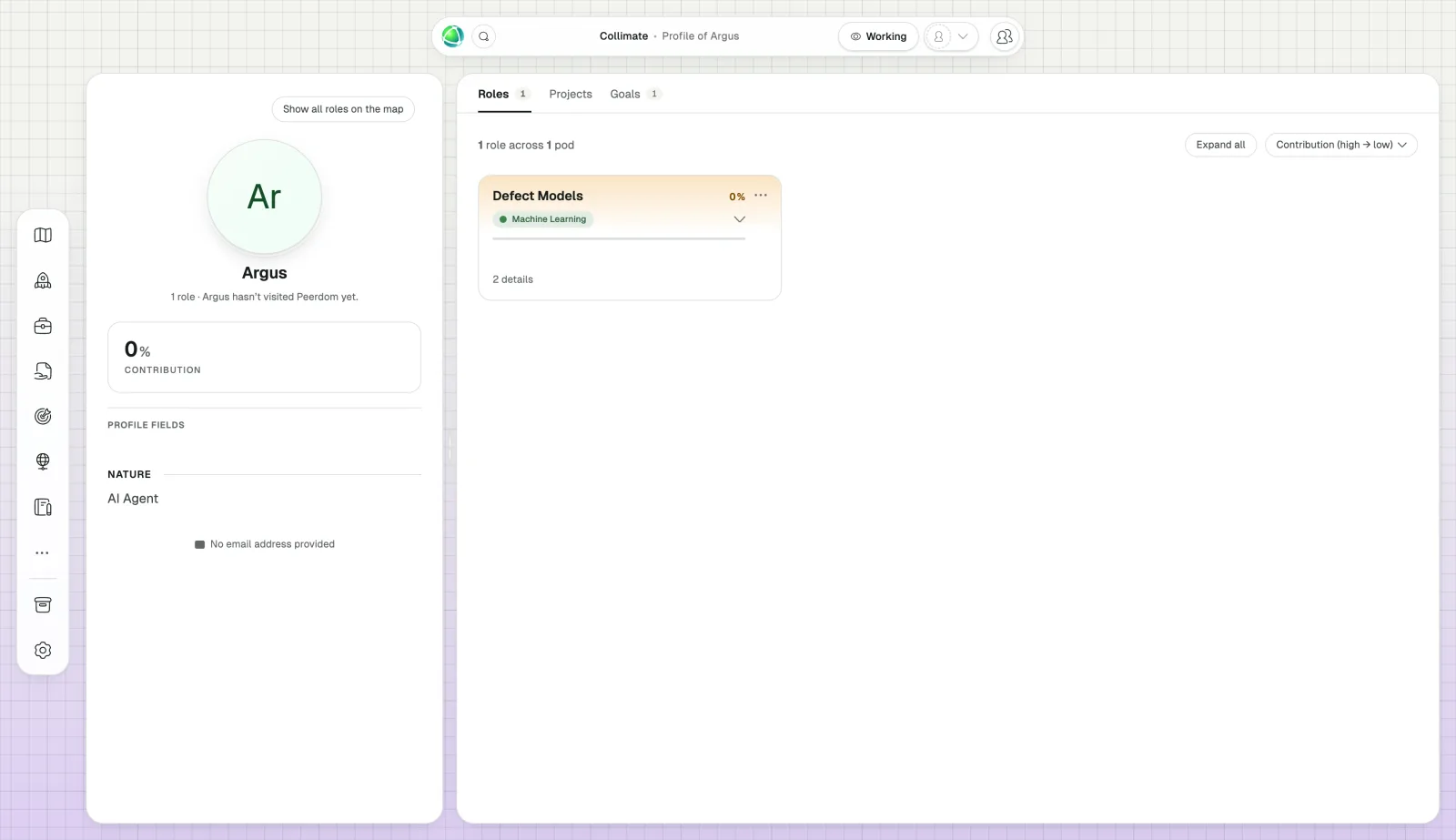Open three-dot menu on Defect Models card
1456x840 pixels.
click(x=761, y=196)
